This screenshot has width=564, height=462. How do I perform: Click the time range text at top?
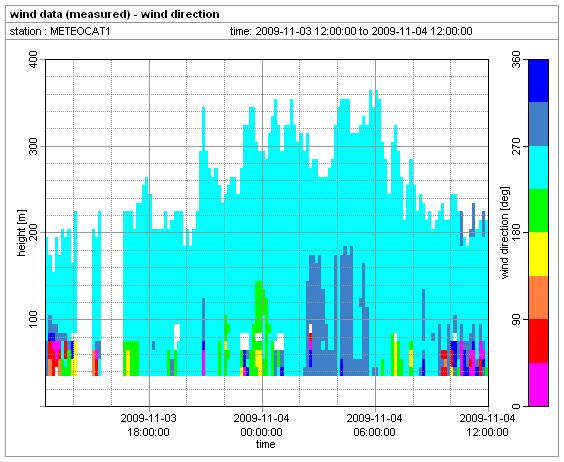point(351,31)
